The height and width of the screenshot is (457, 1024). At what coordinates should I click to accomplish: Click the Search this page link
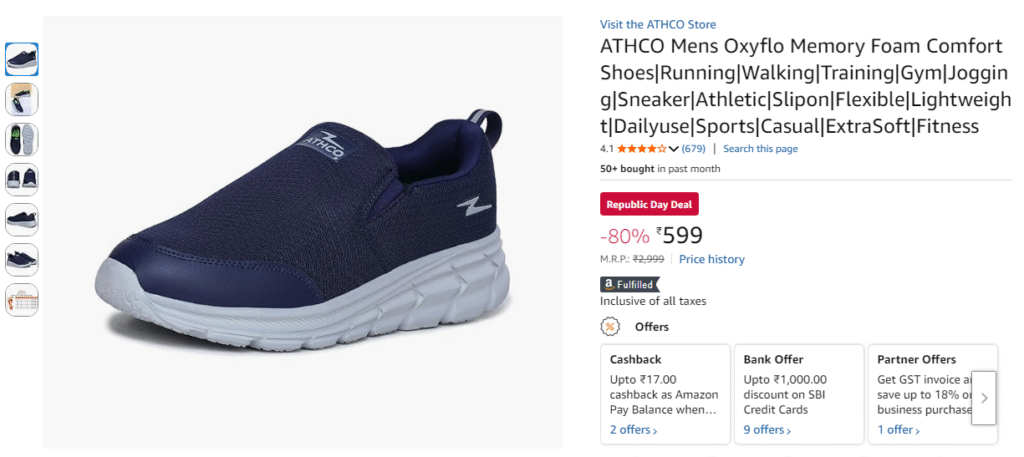coord(760,149)
